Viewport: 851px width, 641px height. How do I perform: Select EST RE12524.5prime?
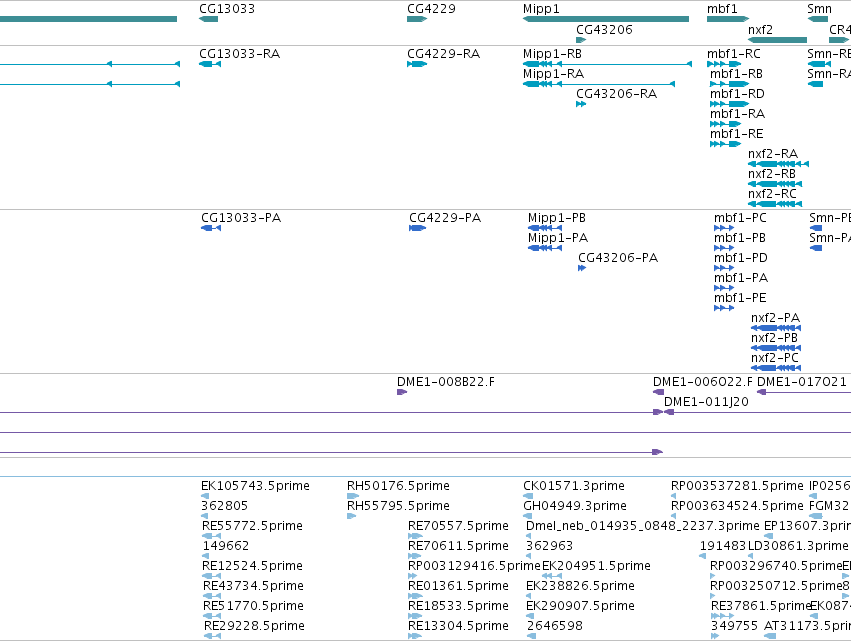252,566
